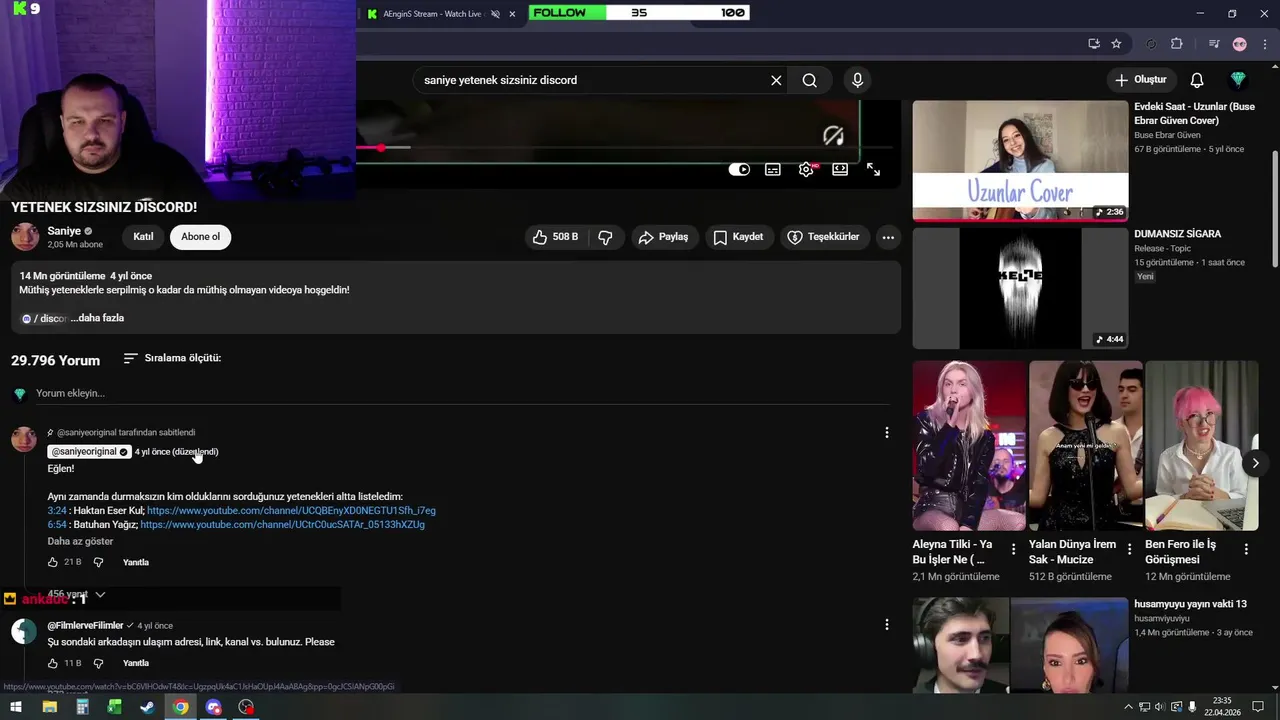Open YouTube account avatar menu
Screen dimensions: 1280x720
[1238, 80]
